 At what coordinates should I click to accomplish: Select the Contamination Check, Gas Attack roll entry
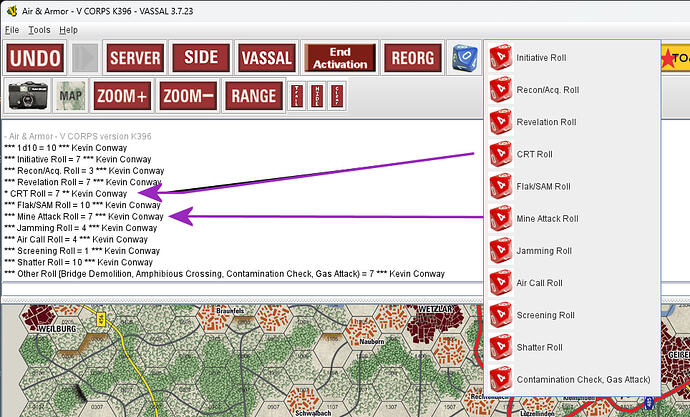pyautogui.click(x=572, y=379)
